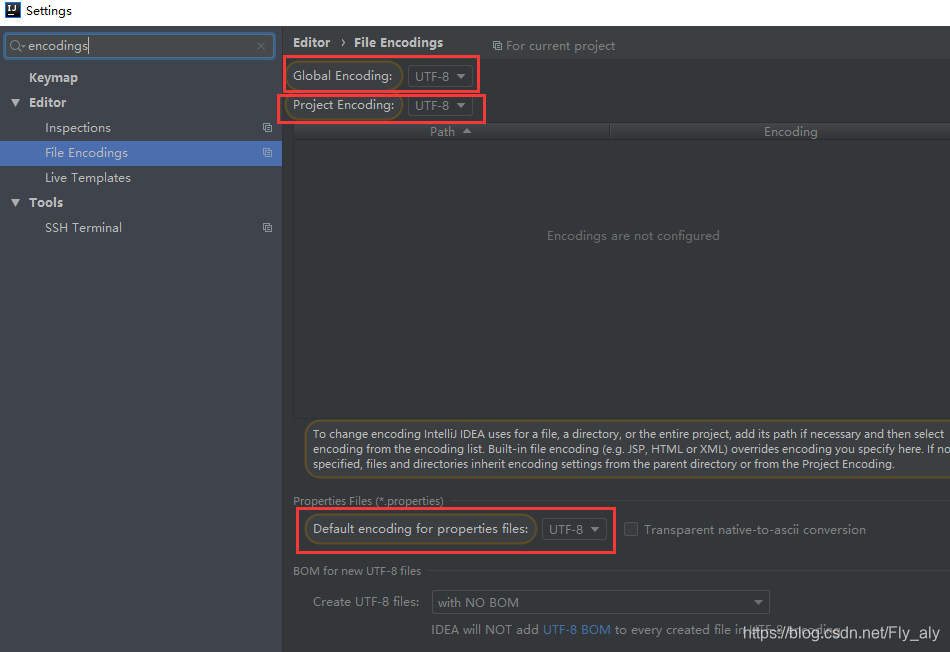
Task: Open the Project Encoding dropdown
Action: [440, 105]
